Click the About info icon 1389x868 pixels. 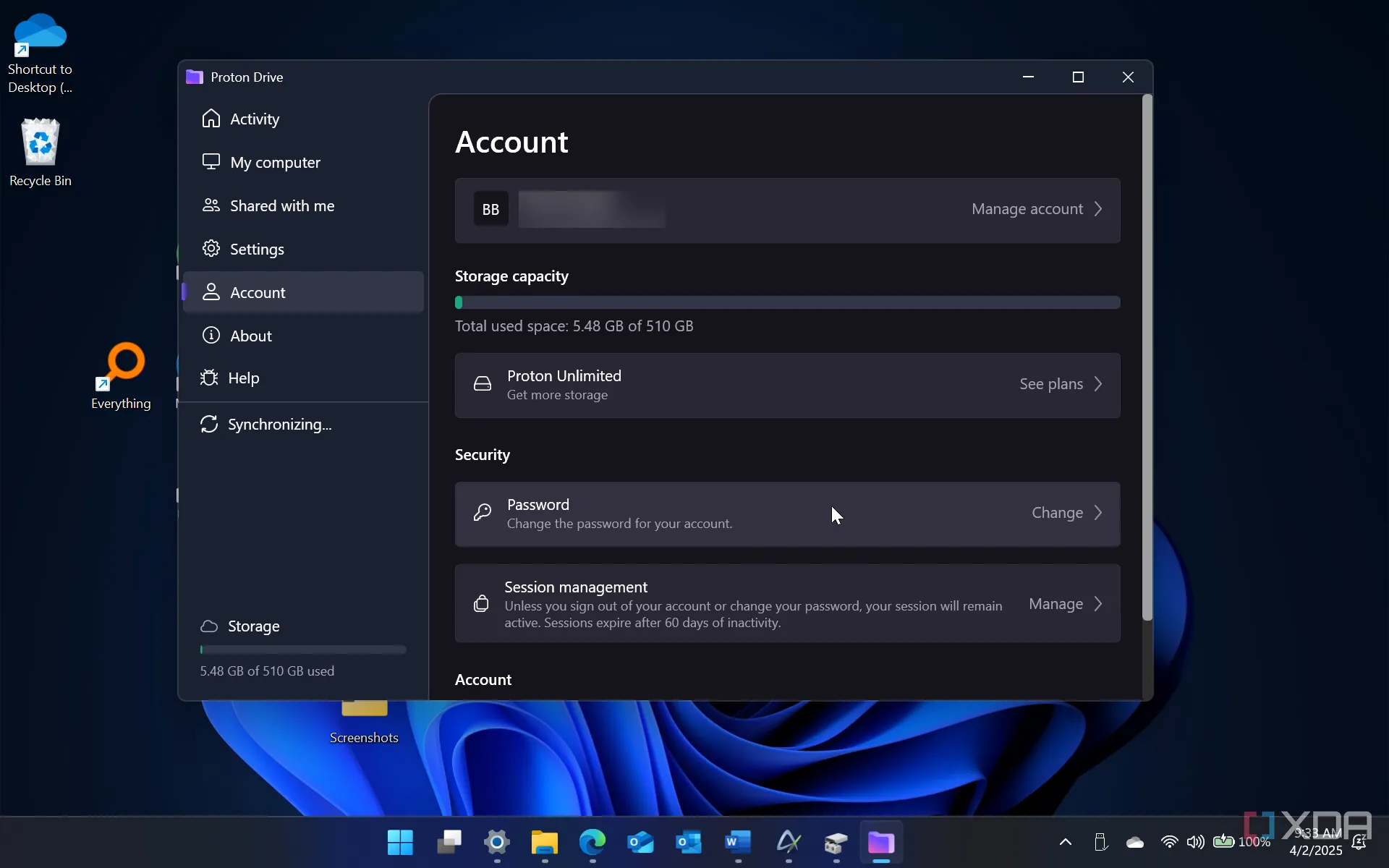coord(211,335)
